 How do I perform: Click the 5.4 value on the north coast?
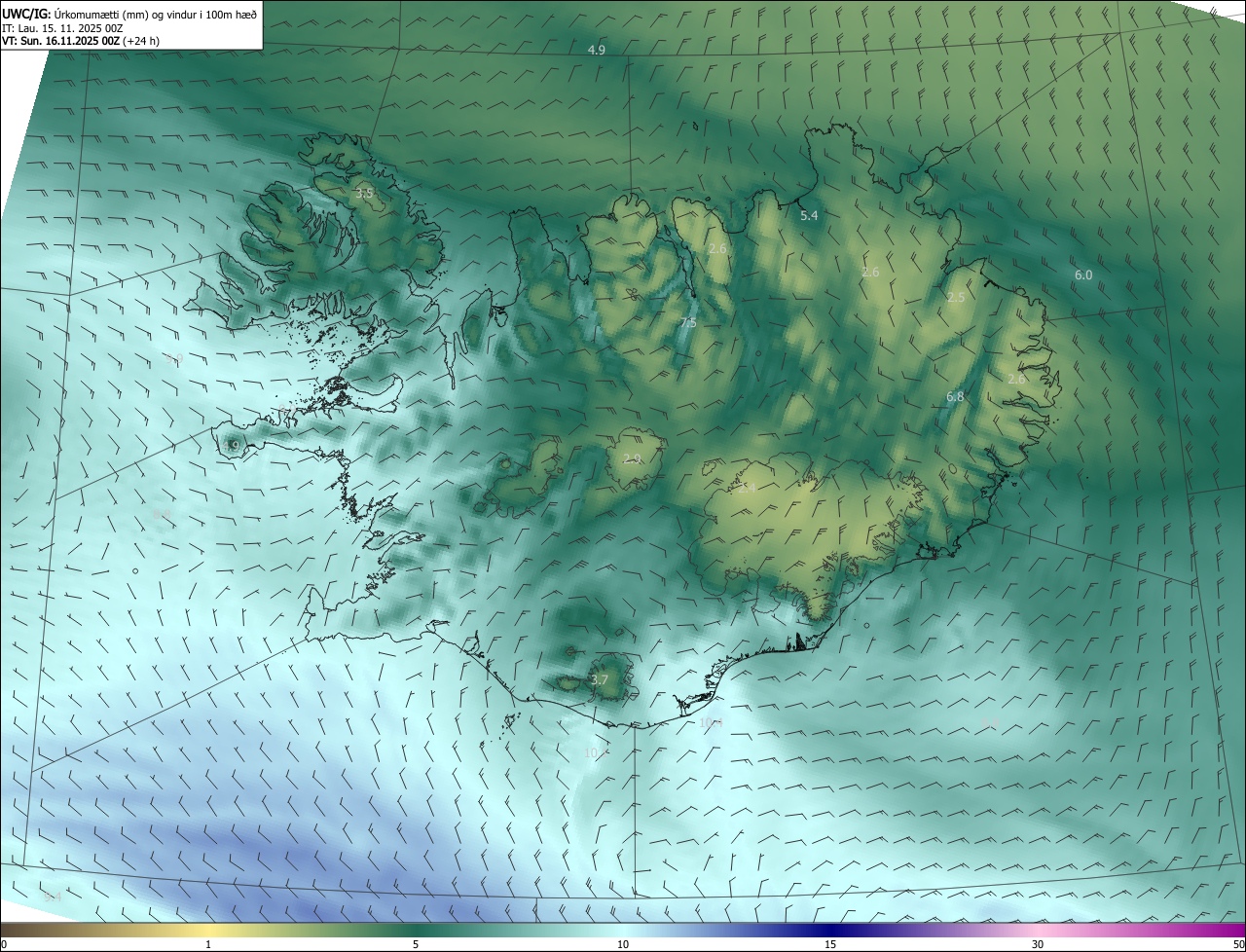[809, 215]
